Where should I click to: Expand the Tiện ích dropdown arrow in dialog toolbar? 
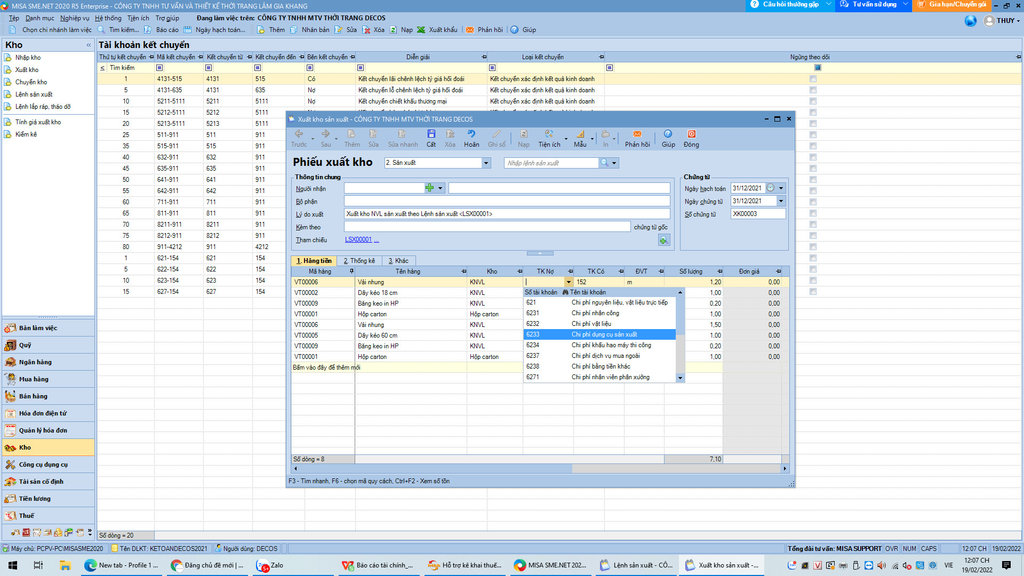pos(566,138)
